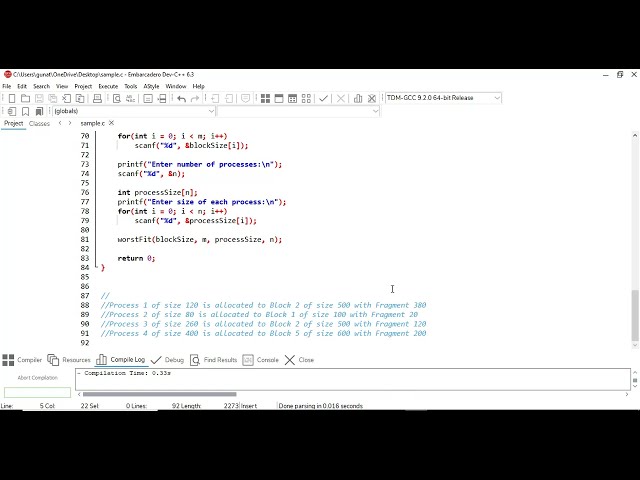This screenshot has height=480, width=640.
Task: Click the New file toolbar icon
Action: (12, 98)
